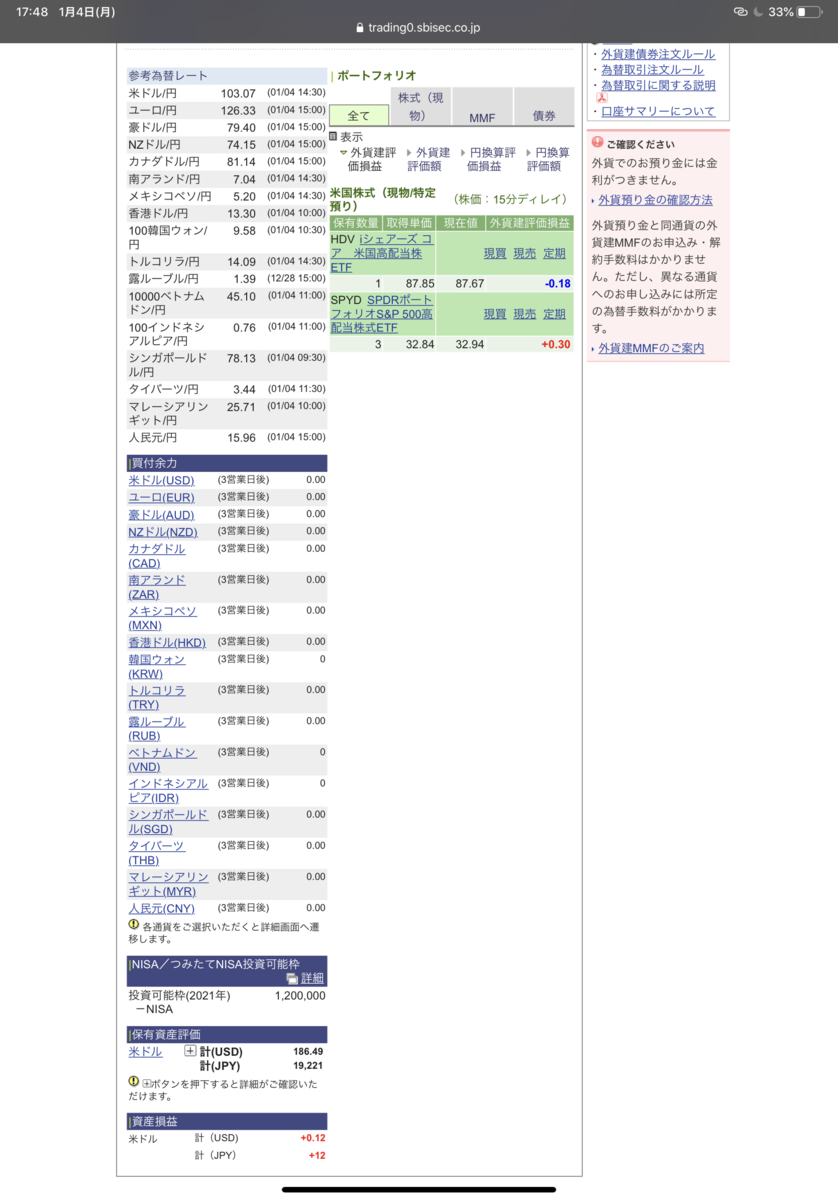838x1200 pixels.
Task: Open トルコリラ(TRY) buying power link
Action: click(x=157, y=698)
